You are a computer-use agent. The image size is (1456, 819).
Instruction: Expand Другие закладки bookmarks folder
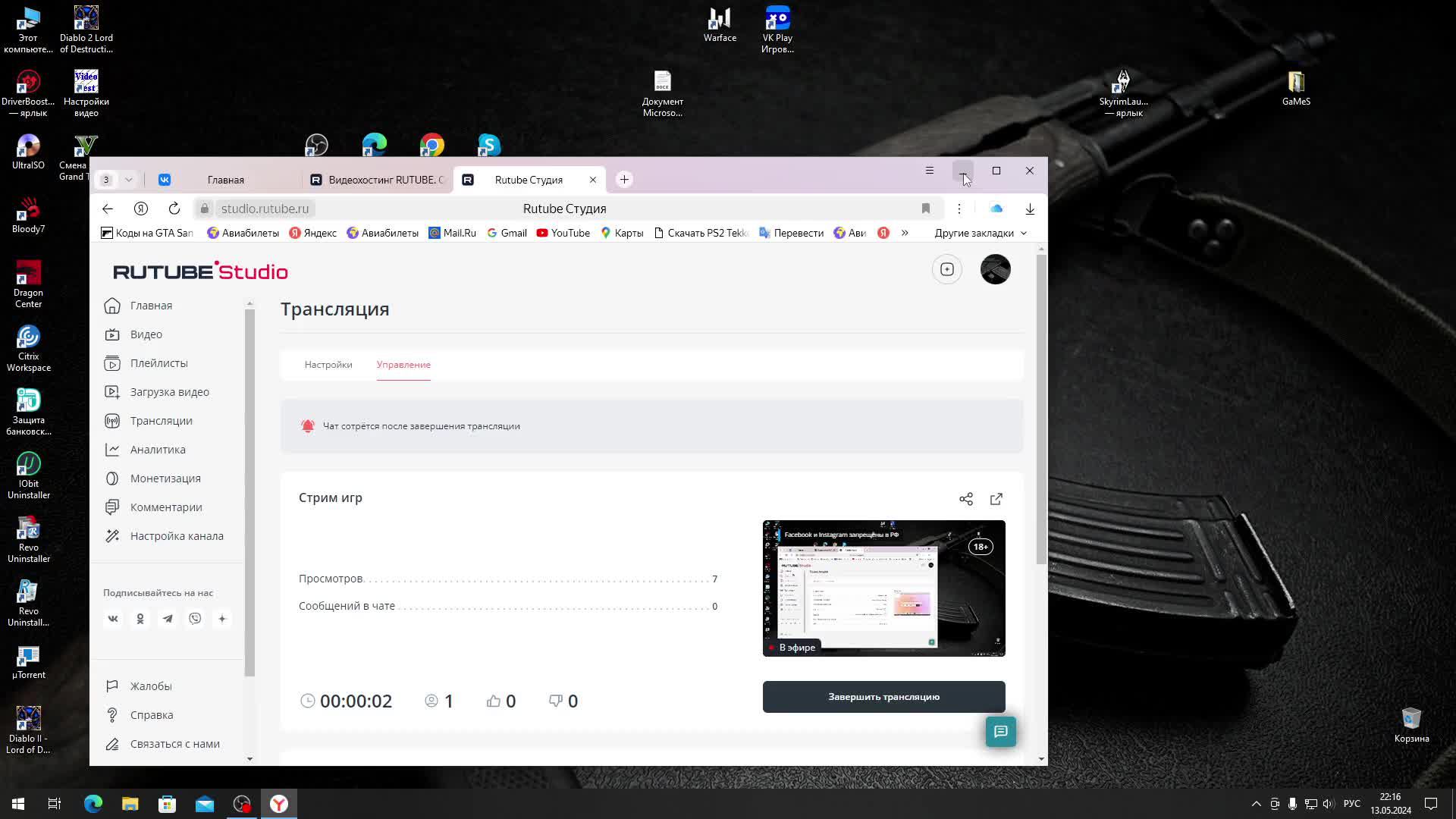981,233
